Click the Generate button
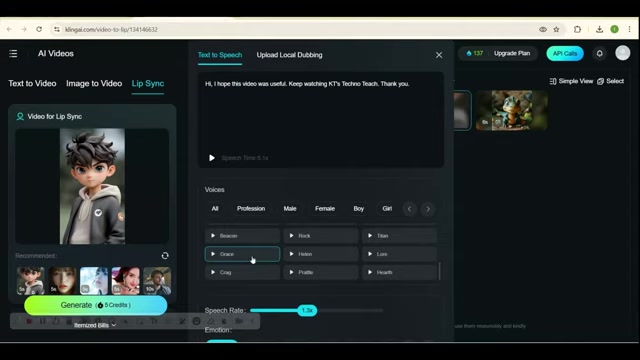640x360 pixels. (x=96, y=305)
